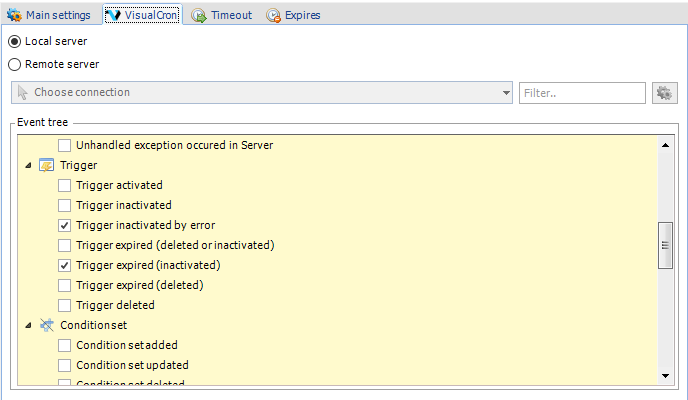Click the scroll down arrow in event tree

[x=664, y=375]
